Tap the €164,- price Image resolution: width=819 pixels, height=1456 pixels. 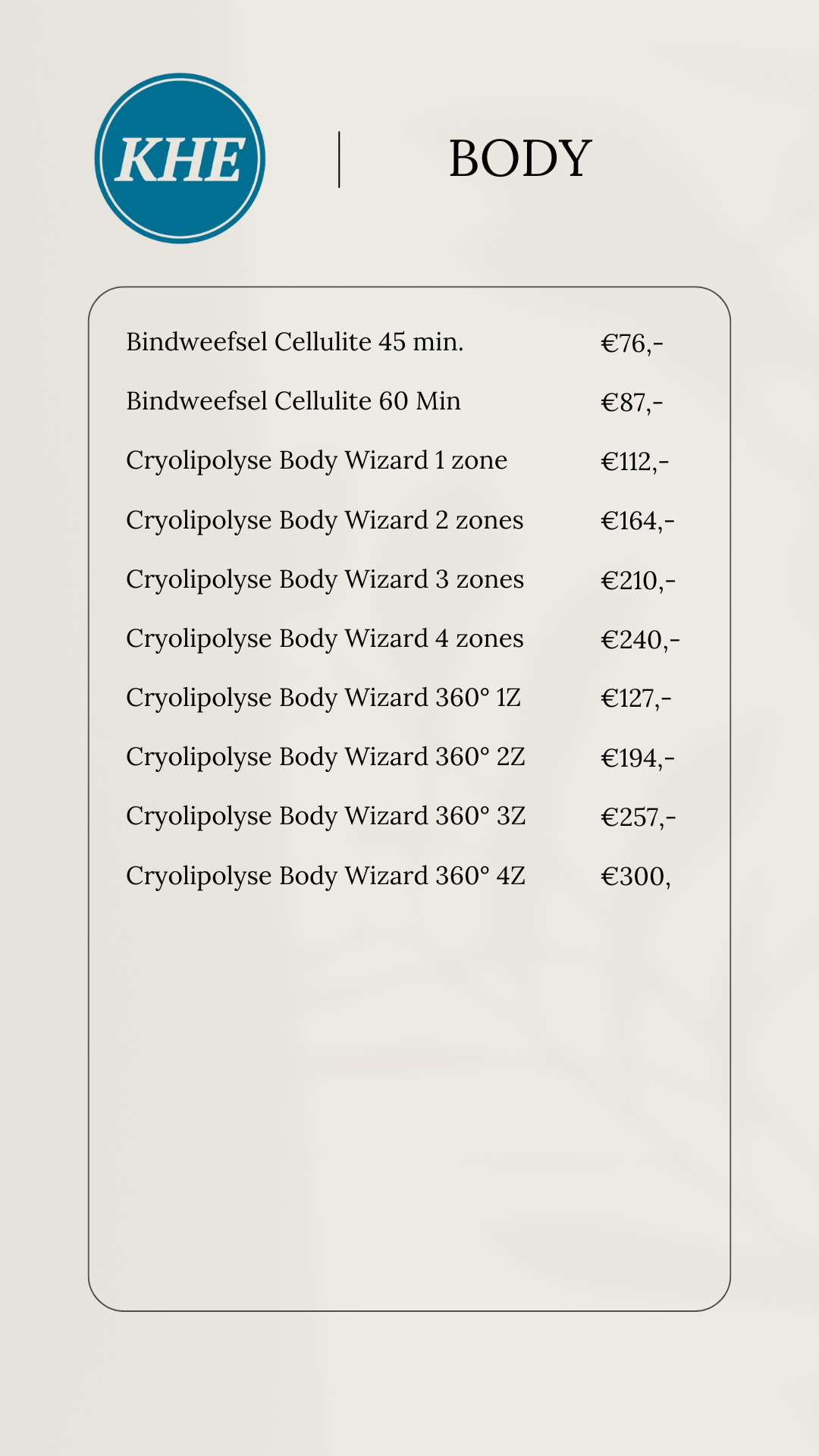[638, 521]
